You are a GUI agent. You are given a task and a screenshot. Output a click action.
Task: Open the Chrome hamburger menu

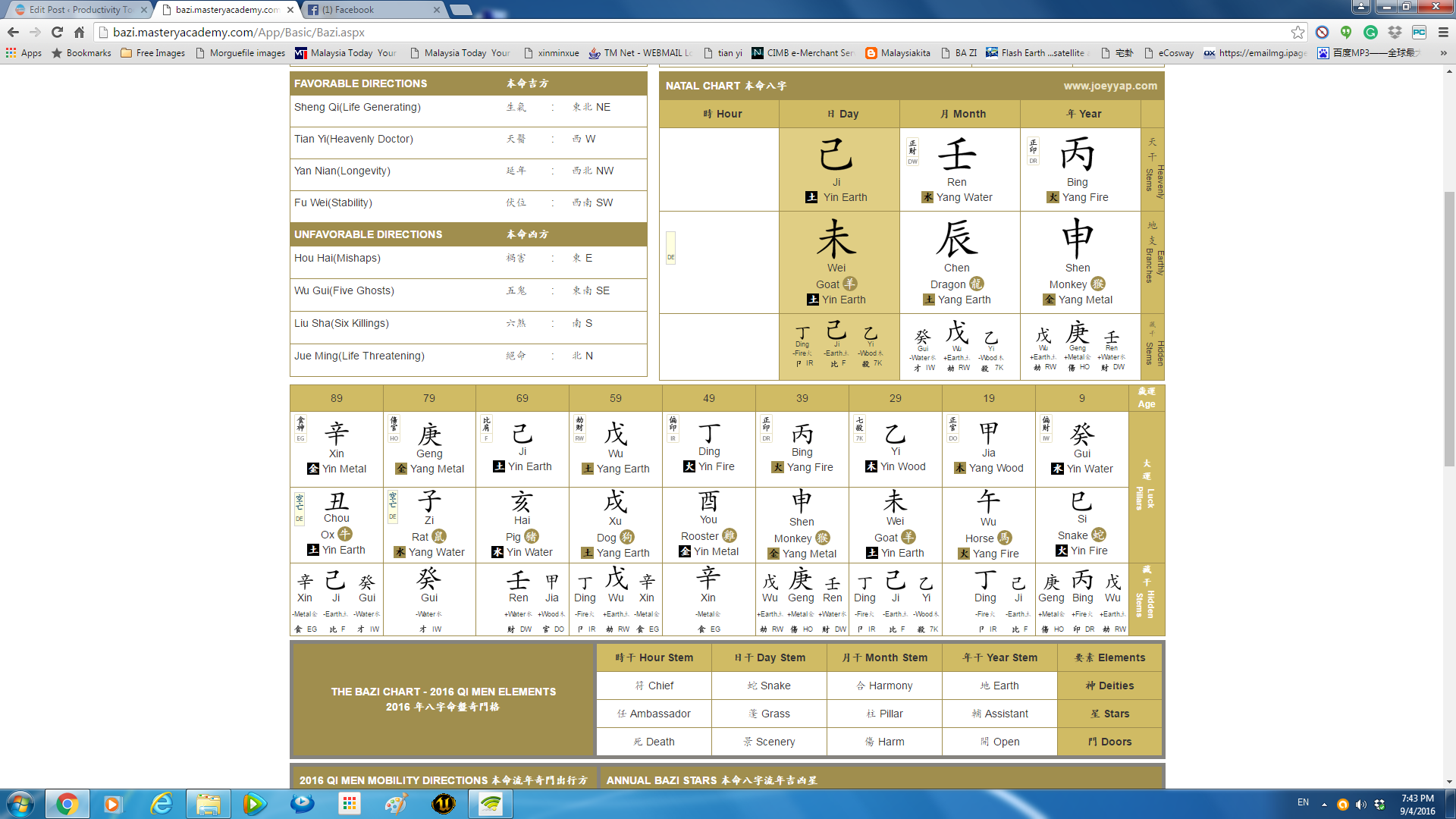(1443, 32)
